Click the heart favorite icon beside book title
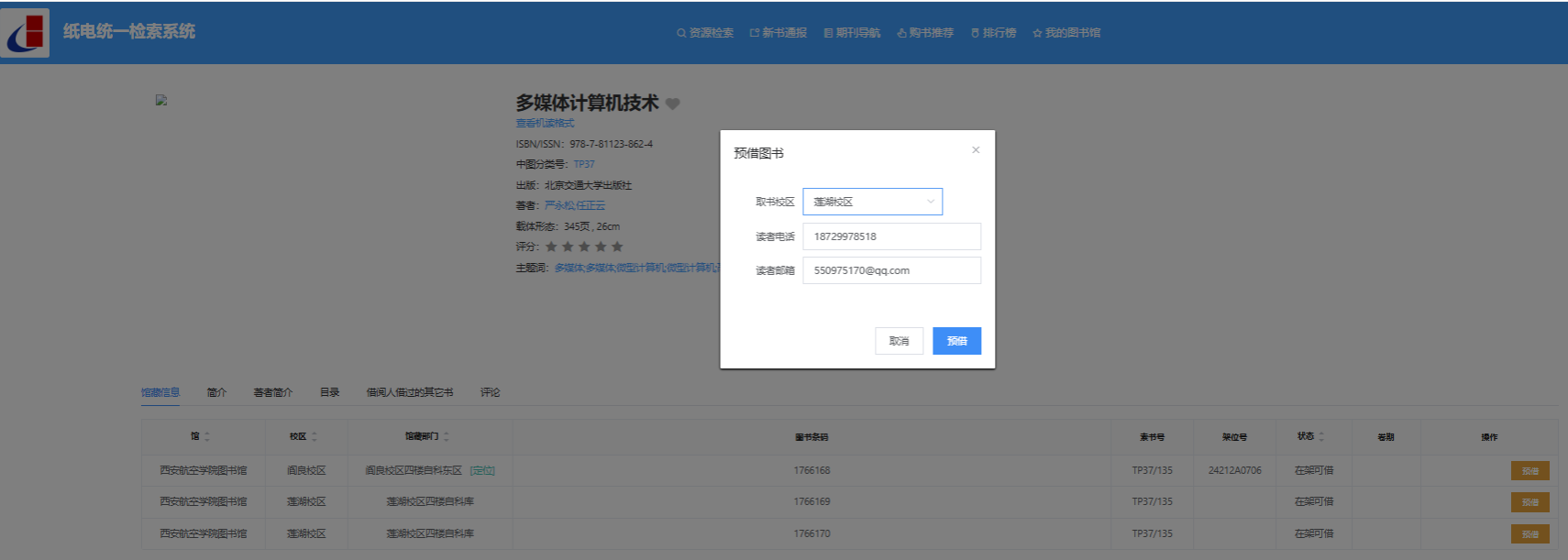The image size is (1568, 560). point(673,104)
